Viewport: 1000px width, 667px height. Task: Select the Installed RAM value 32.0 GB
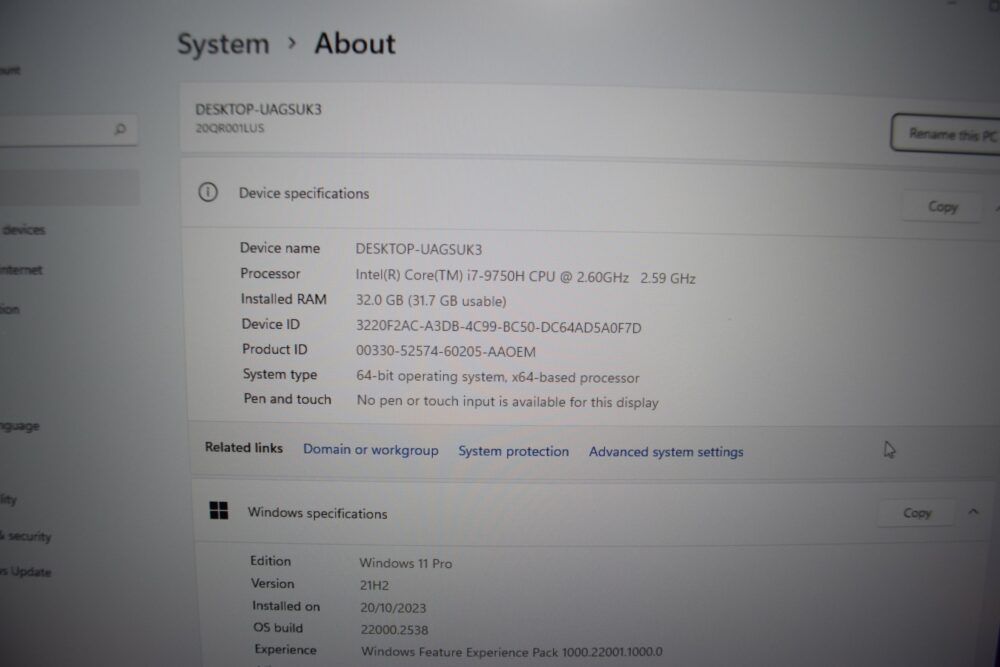pyautogui.click(x=431, y=301)
